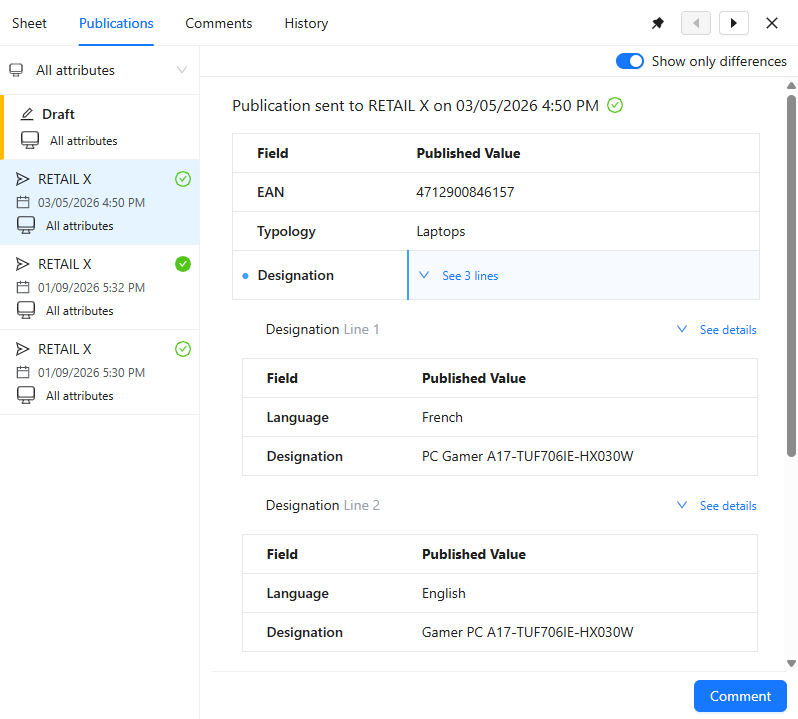
Task: Switch to the Sheet tab
Action: pyautogui.click(x=29, y=23)
